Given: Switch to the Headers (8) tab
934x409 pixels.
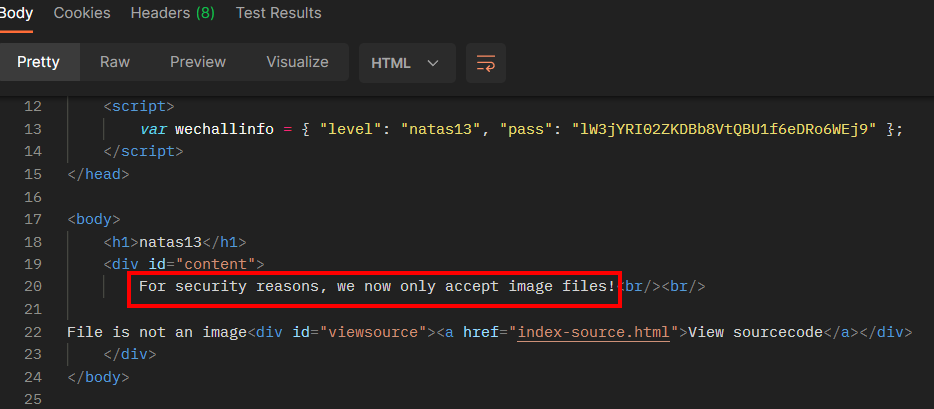Looking at the screenshot, I should pyautogui.click(x=173, y=13).
